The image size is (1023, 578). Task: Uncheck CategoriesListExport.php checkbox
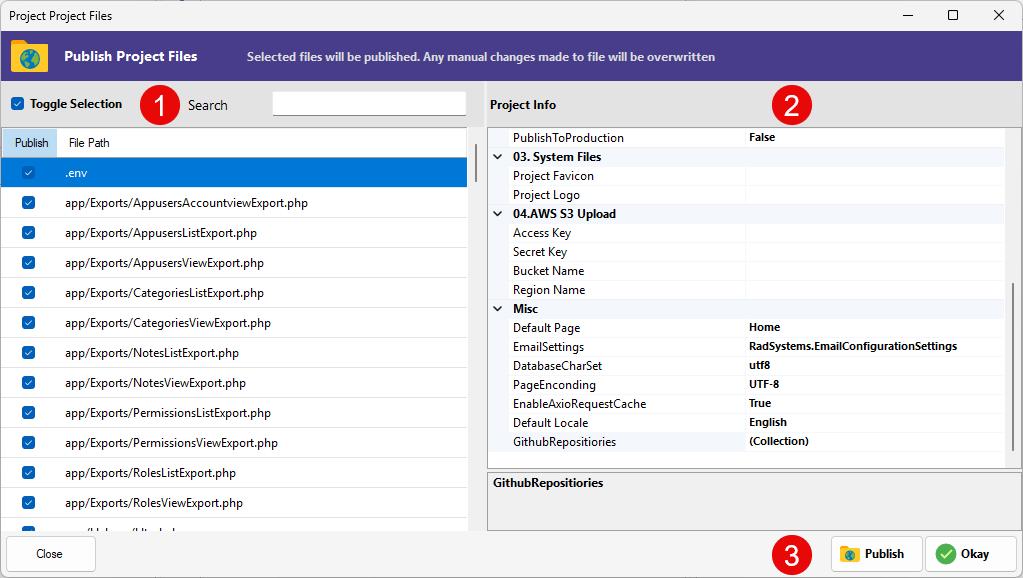pos(28,293)
